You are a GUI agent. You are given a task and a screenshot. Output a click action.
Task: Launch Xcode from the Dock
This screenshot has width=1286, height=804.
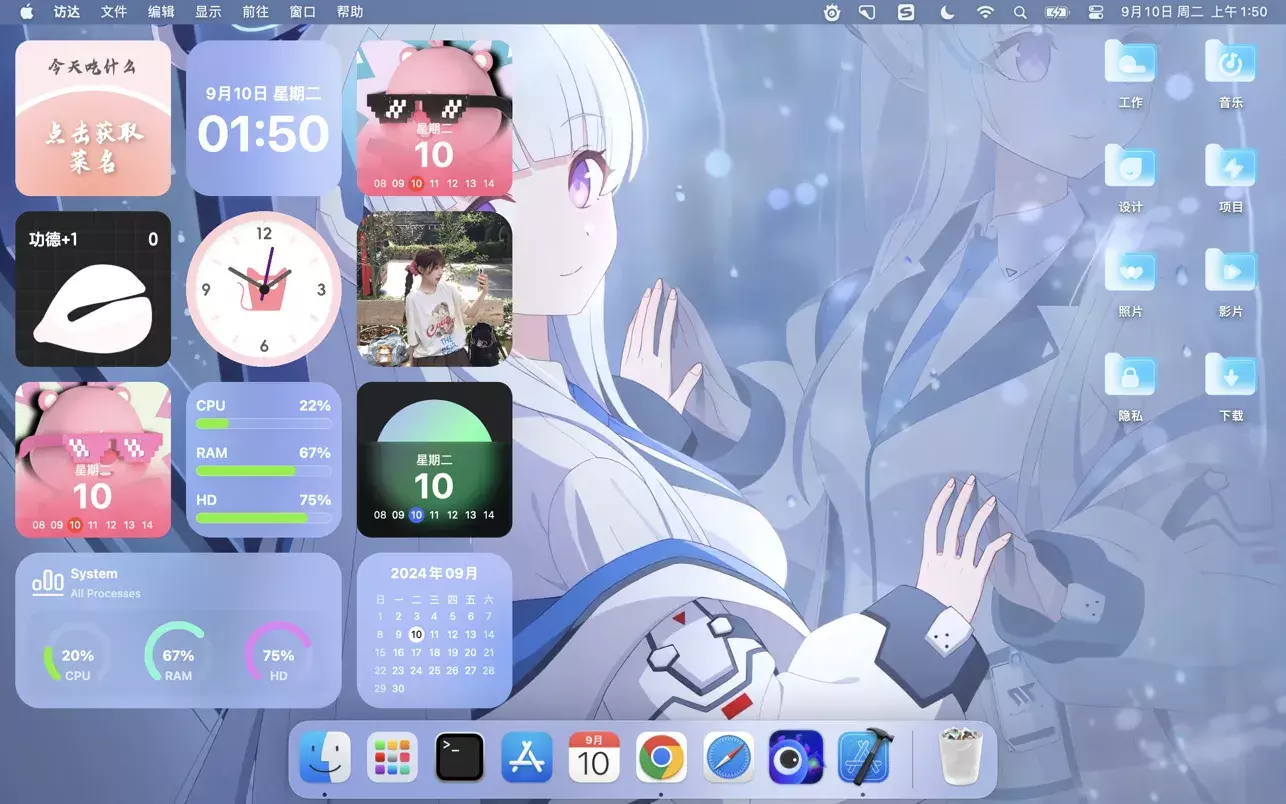point(863,757)
